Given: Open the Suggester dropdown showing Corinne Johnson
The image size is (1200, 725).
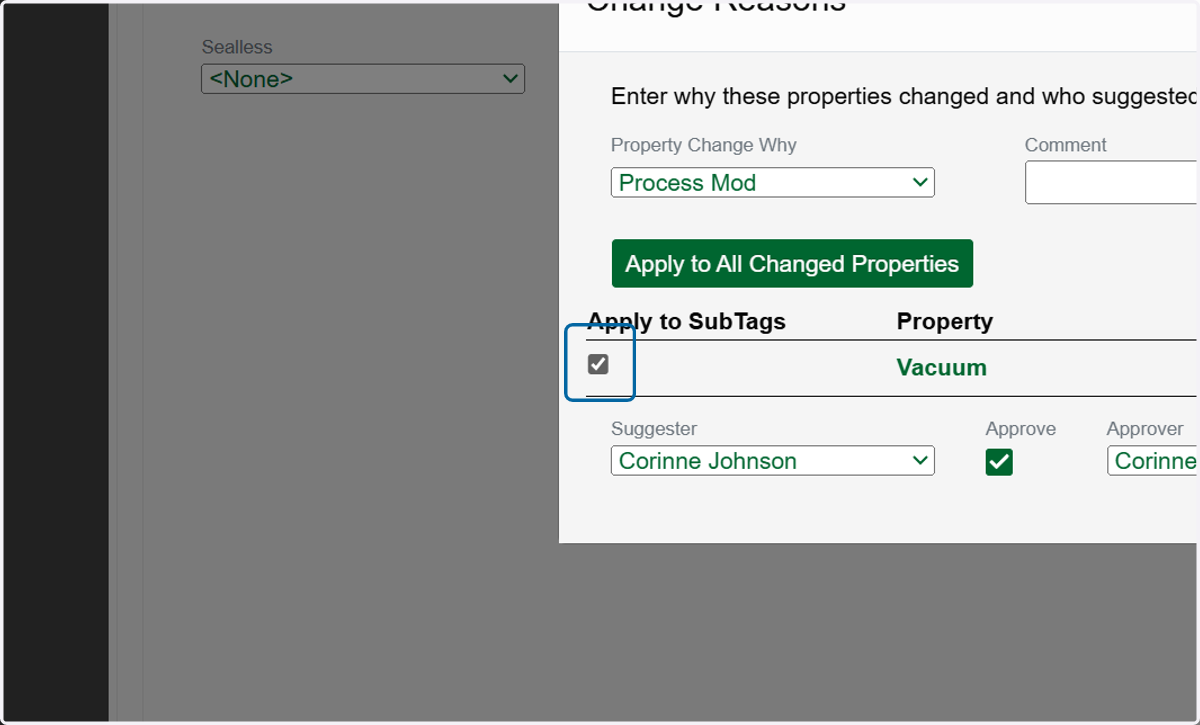Looking at the screenshot, I should click(772, 460).
